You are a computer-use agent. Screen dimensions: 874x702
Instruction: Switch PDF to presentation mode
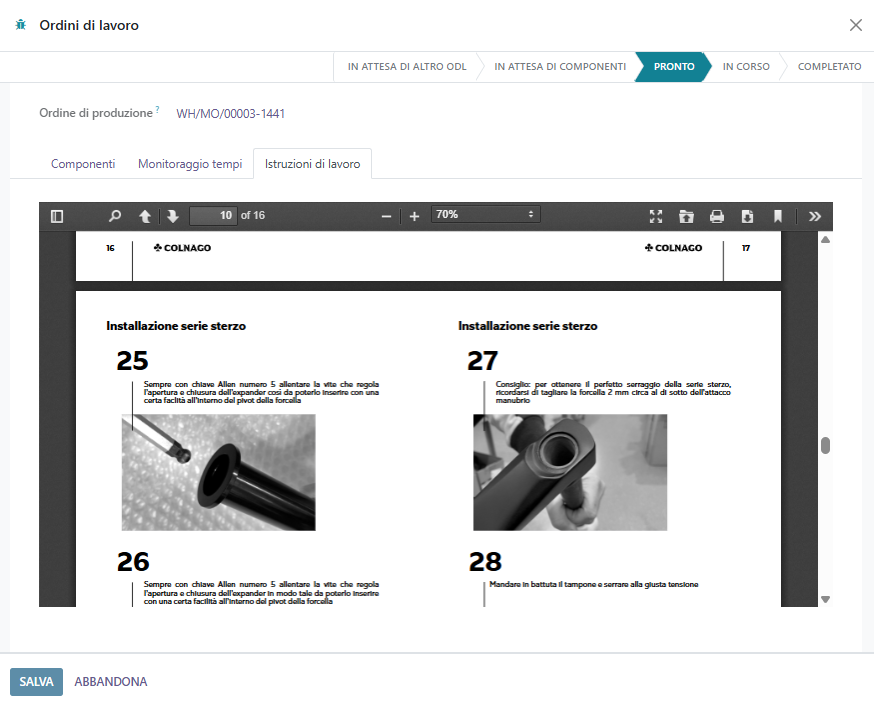point(656,216)
